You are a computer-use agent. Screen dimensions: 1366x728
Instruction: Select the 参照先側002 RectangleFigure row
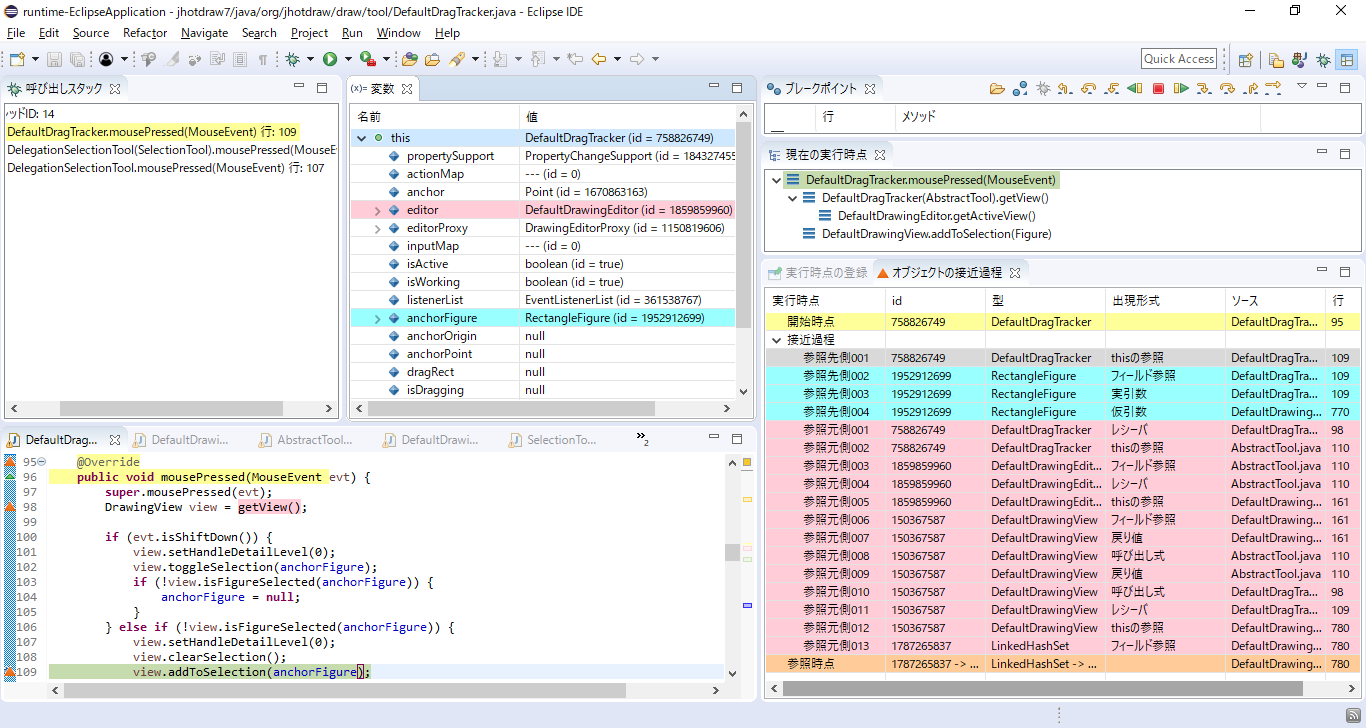point(1062,376)
